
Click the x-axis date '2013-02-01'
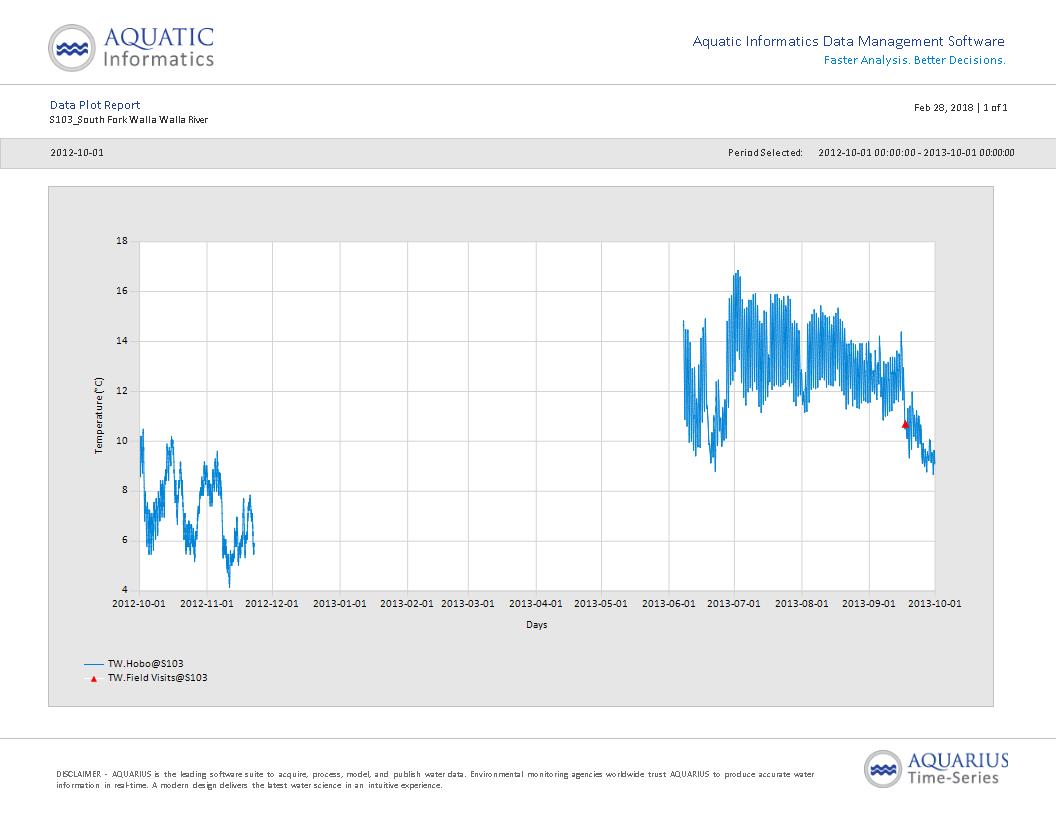pyautogui.click(x=407, y=603)
